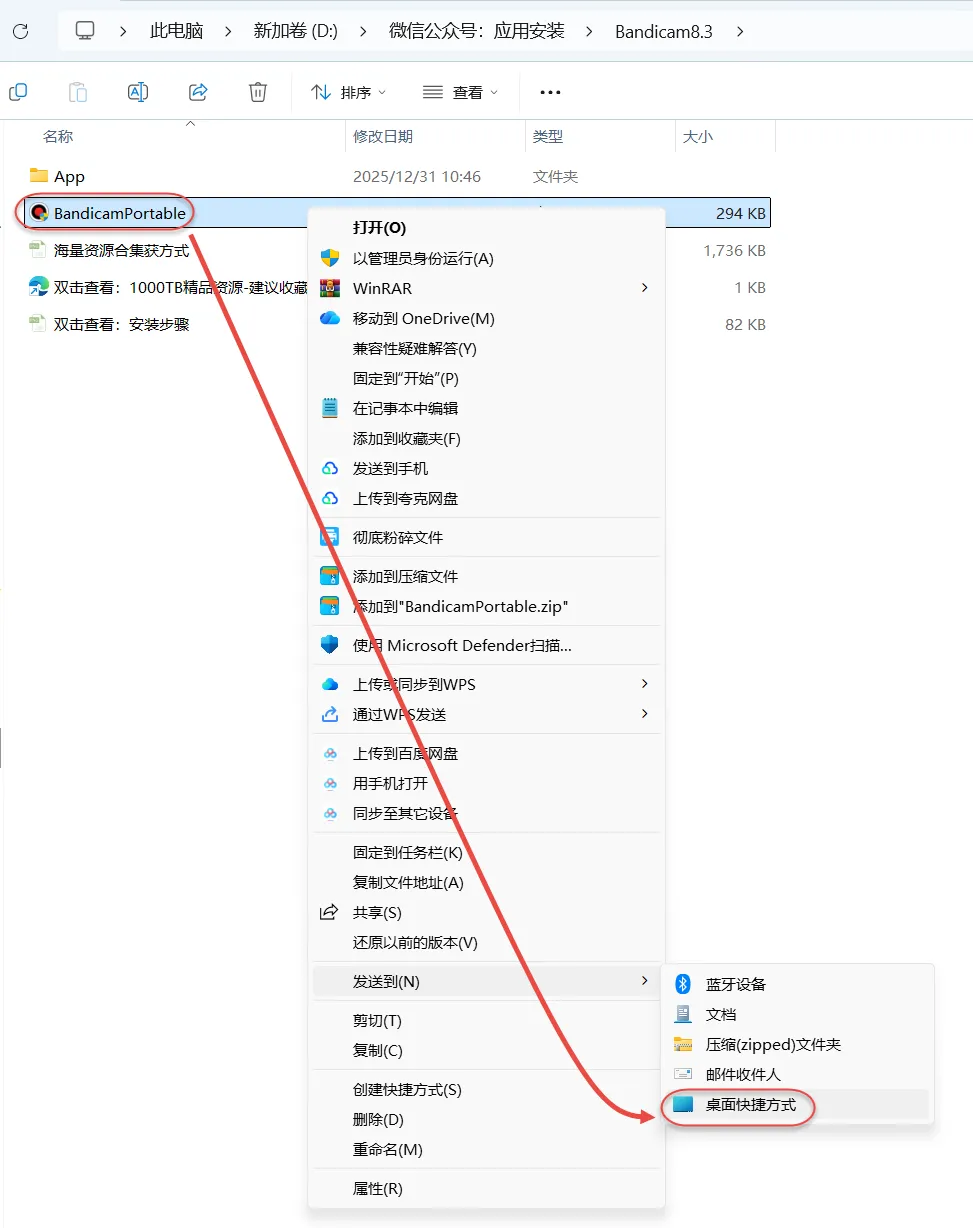Click the 修改日期 column header
The width and height of the screenshot is (973, 1228).
383,136
